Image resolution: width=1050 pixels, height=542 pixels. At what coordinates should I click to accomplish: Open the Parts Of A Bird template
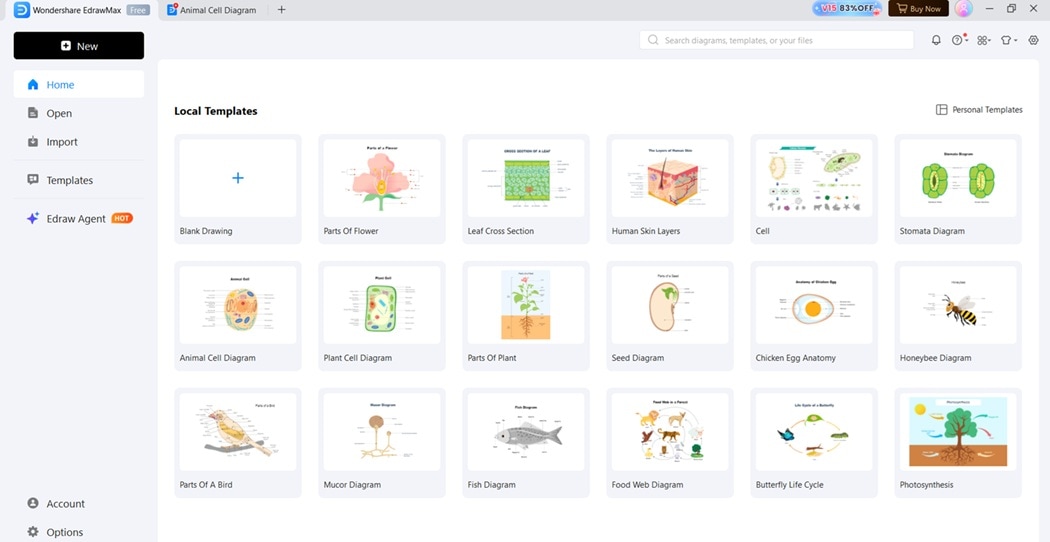coord(238,443)
